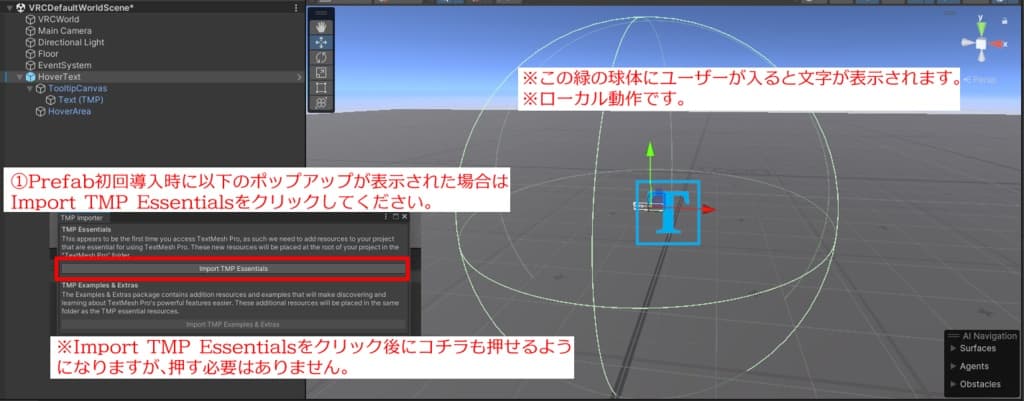Click the green Y arrow of the move gizmo

pos(650,149)
